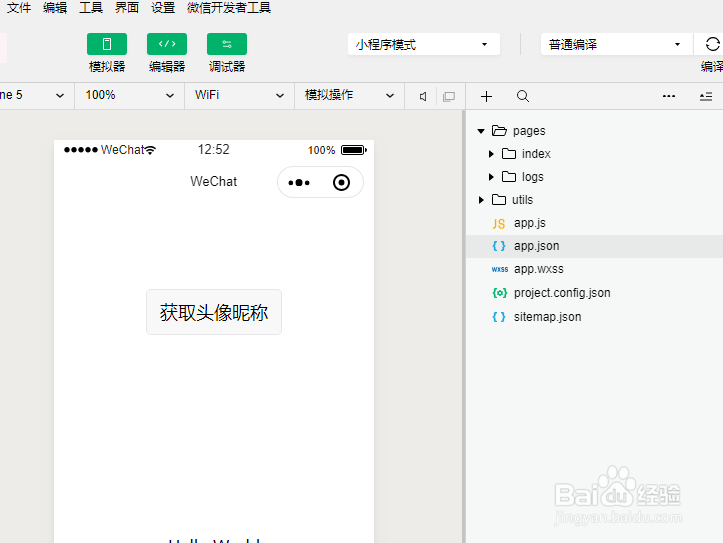Image resolution: width=723 pixels, height=543 pixels.
Task: Toggle the 模拟器 simulator panel button
Action: (107, 44)
